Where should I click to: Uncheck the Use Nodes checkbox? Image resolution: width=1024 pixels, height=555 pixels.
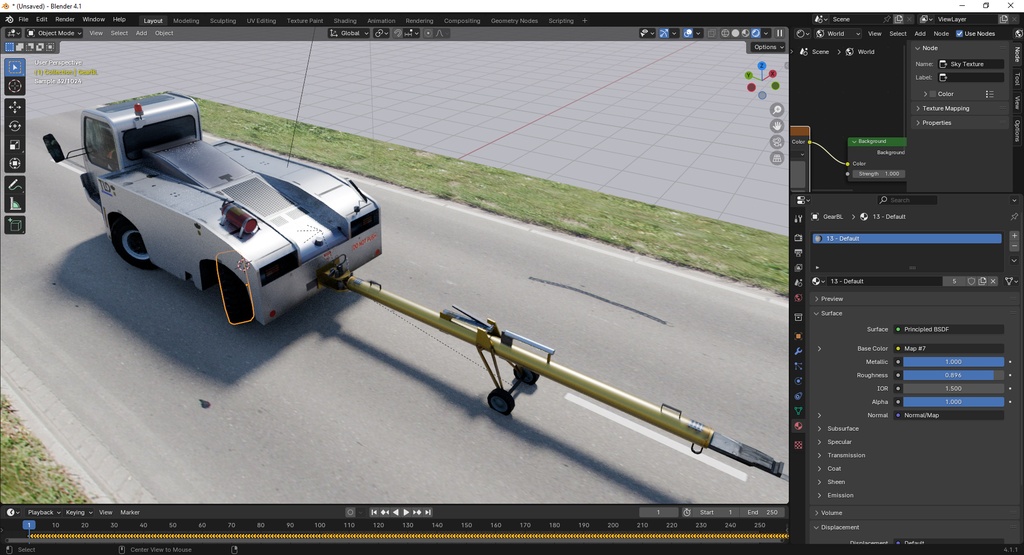click(960, 33)
